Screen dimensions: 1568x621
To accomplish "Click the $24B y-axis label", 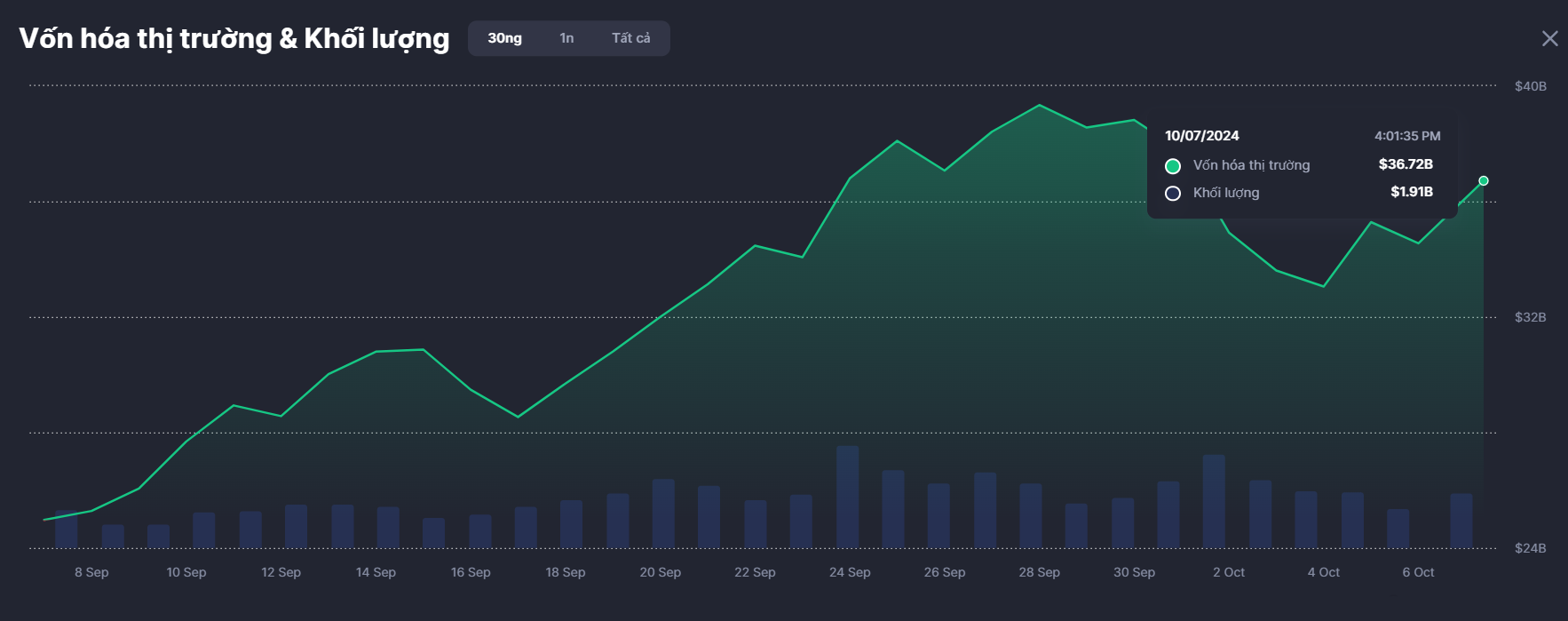I will click(x=1530, y=548).
